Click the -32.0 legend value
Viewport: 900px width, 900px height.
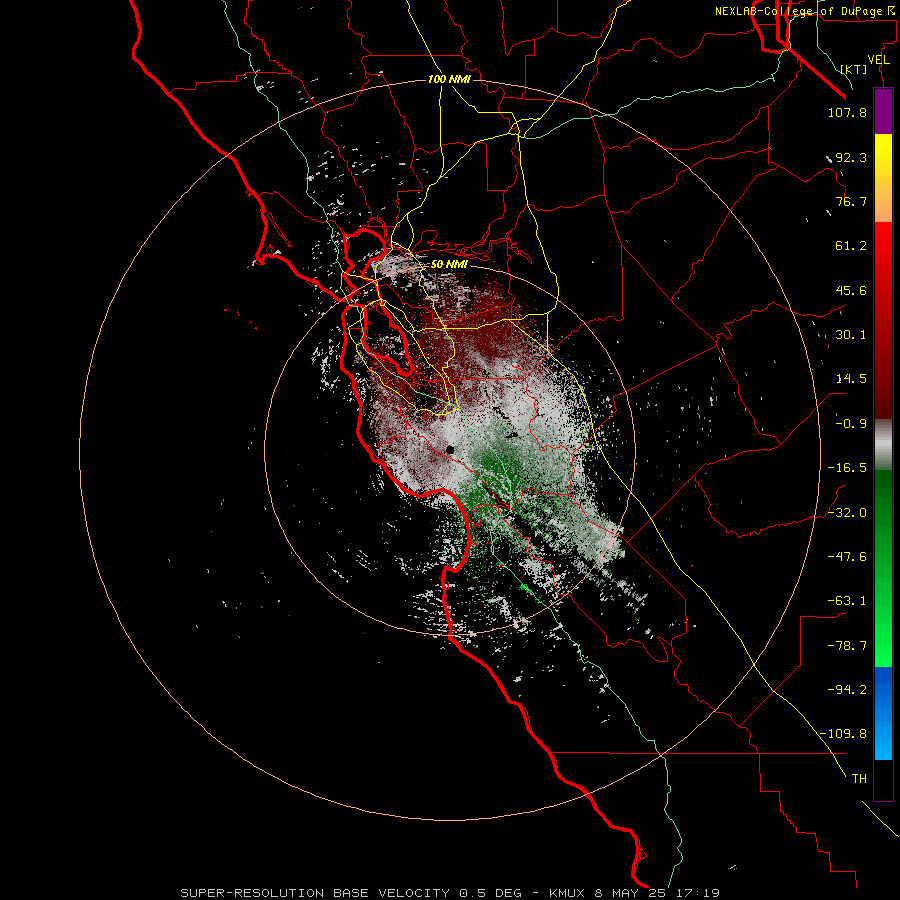(847, 513)
